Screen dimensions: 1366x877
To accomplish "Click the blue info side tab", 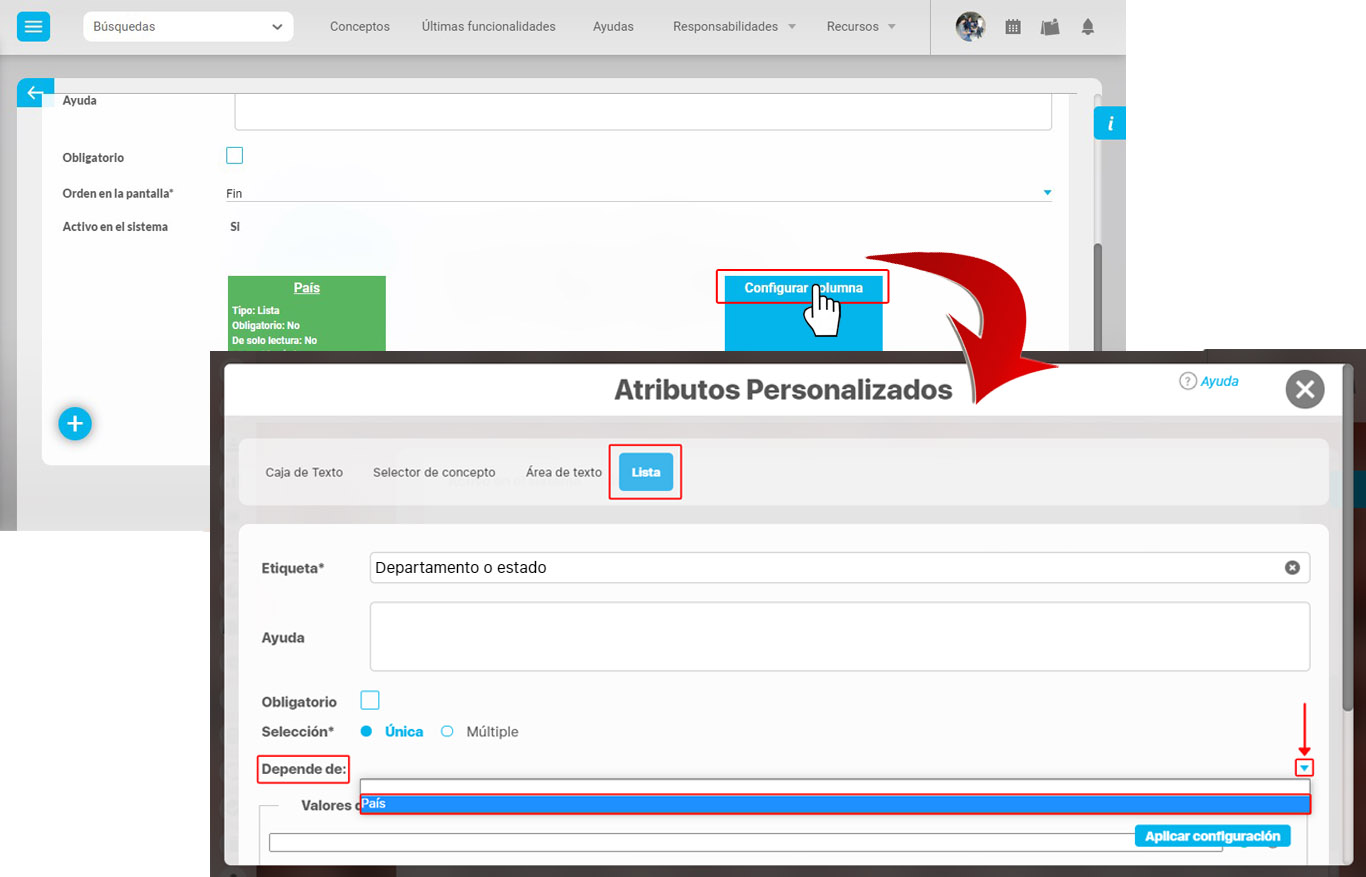I will click(x=1110, y=123).
